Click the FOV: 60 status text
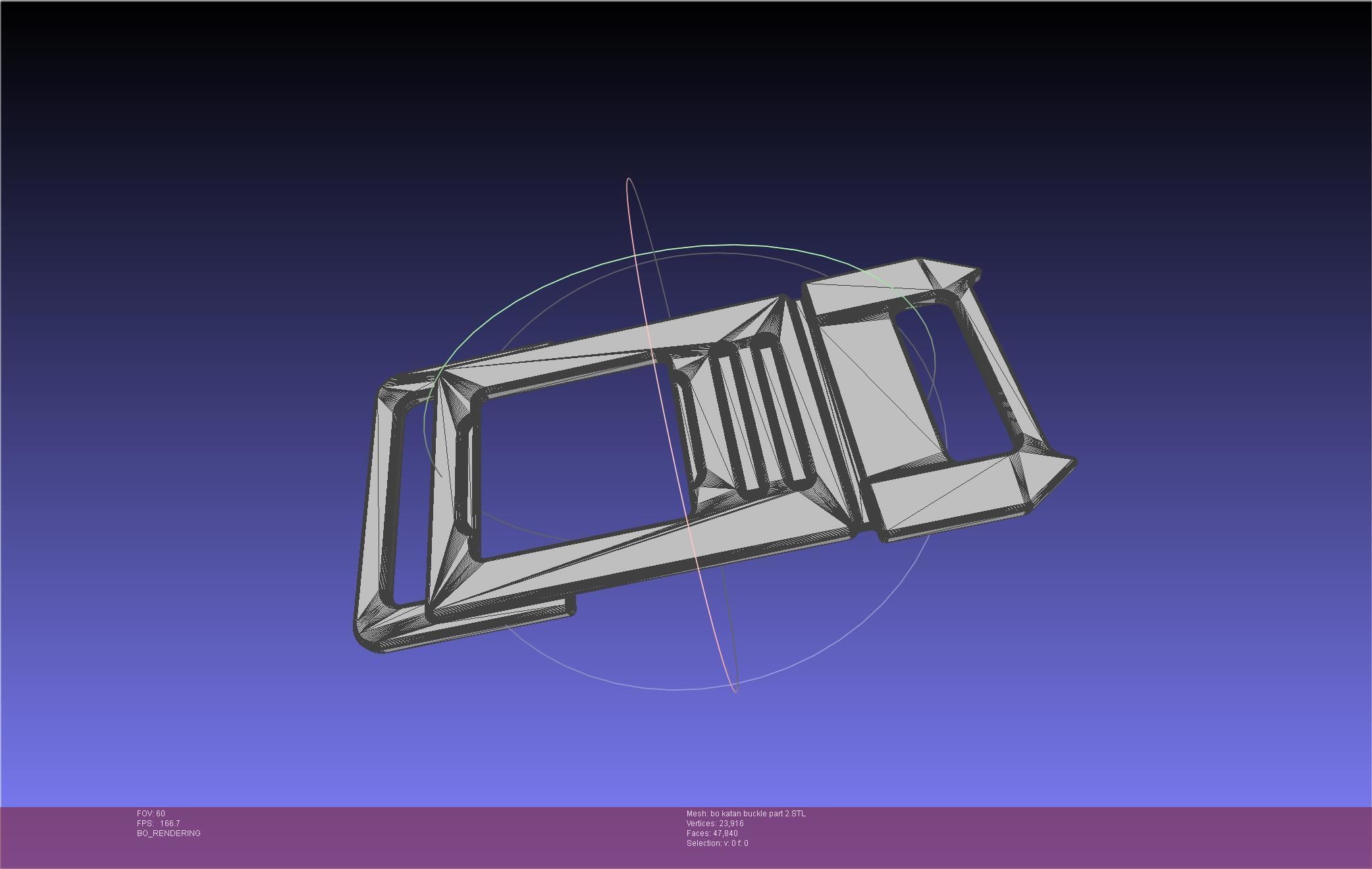Image resolution: width=1372 pixels, height=869 pixels. coord(151,814)
